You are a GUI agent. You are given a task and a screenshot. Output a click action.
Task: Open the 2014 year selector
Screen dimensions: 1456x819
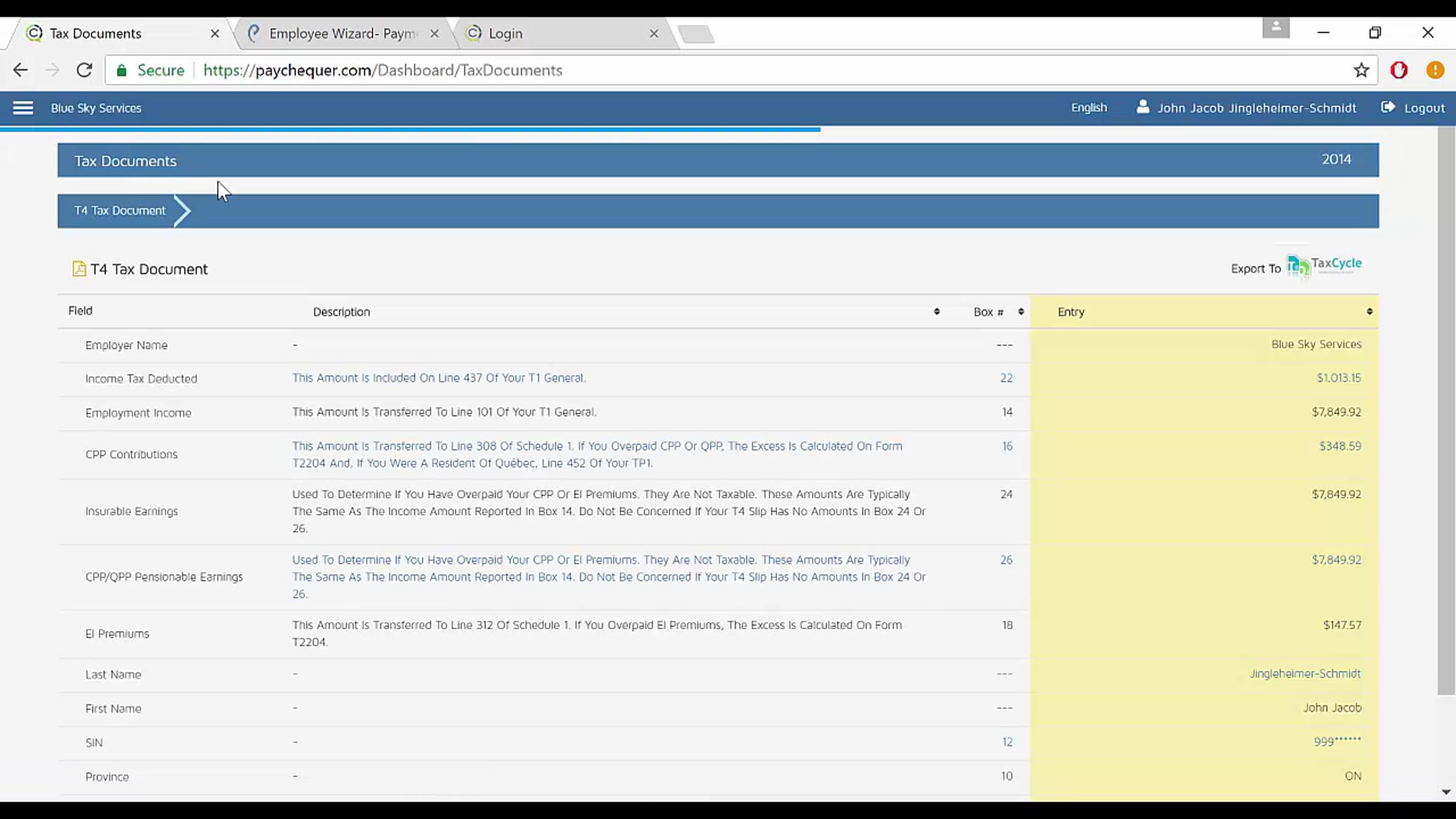[1336, 160]
